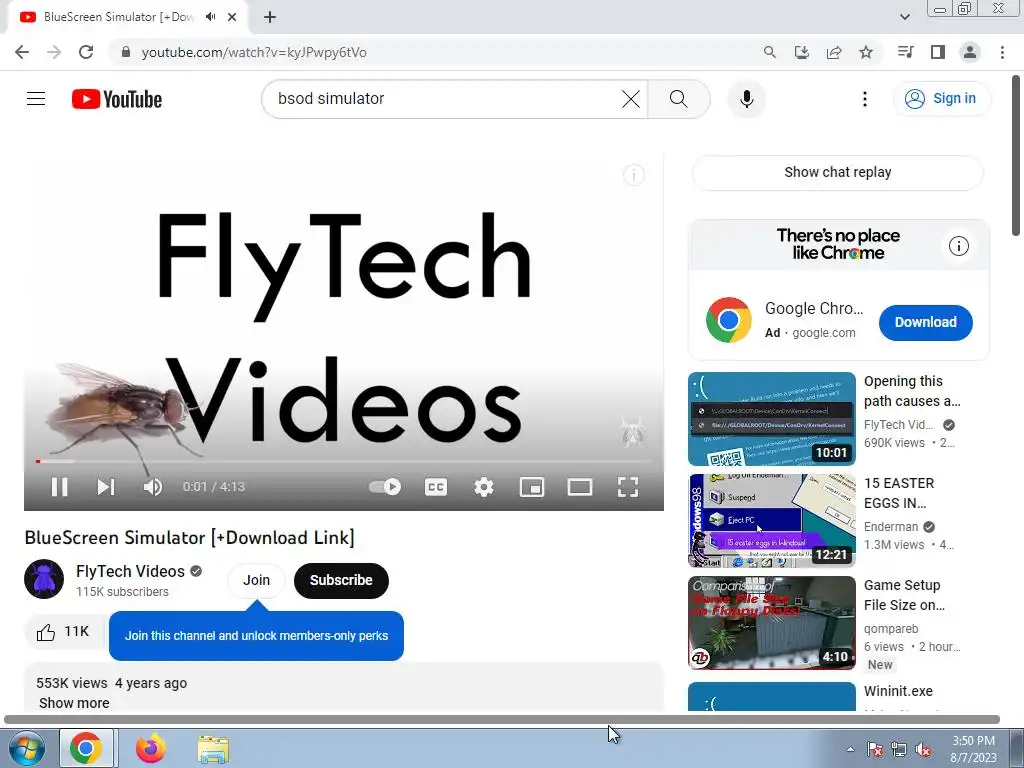
Task: Open the Google Chrome ad logo
Action: [x=729, y=320]
